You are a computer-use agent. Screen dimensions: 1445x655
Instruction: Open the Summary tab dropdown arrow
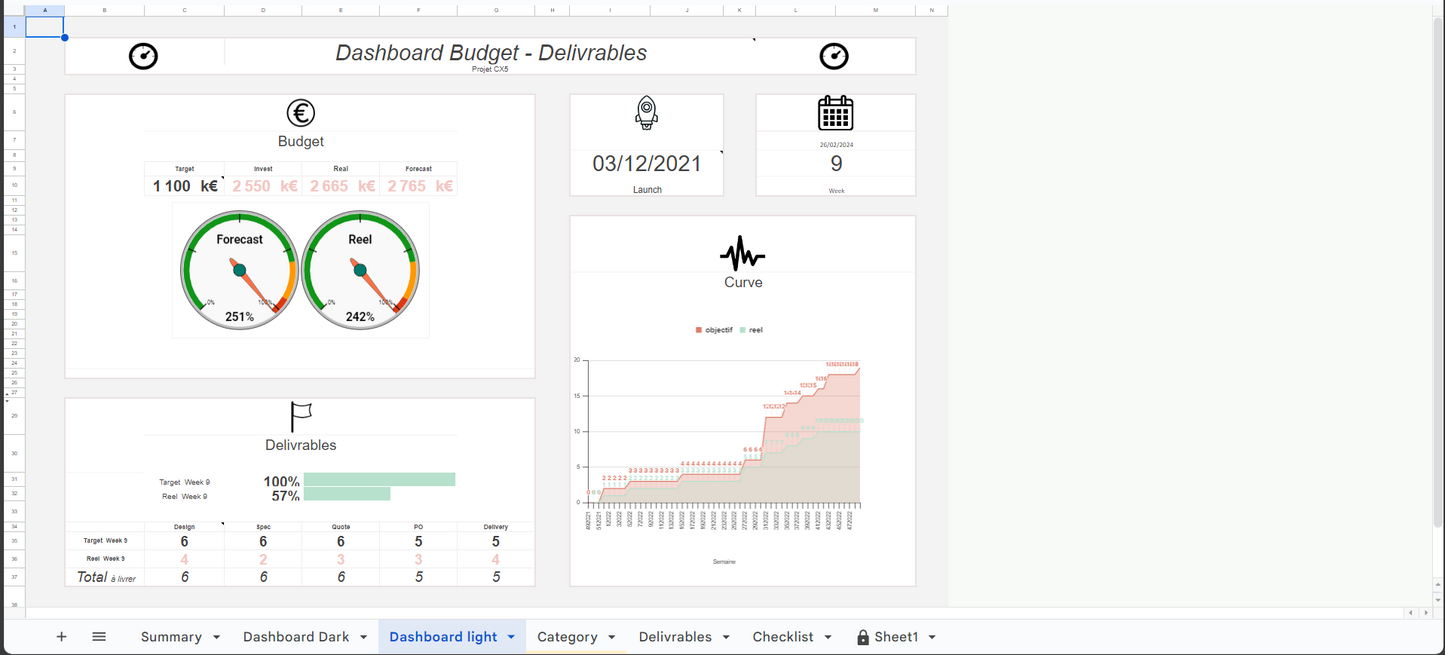[216, 637]
